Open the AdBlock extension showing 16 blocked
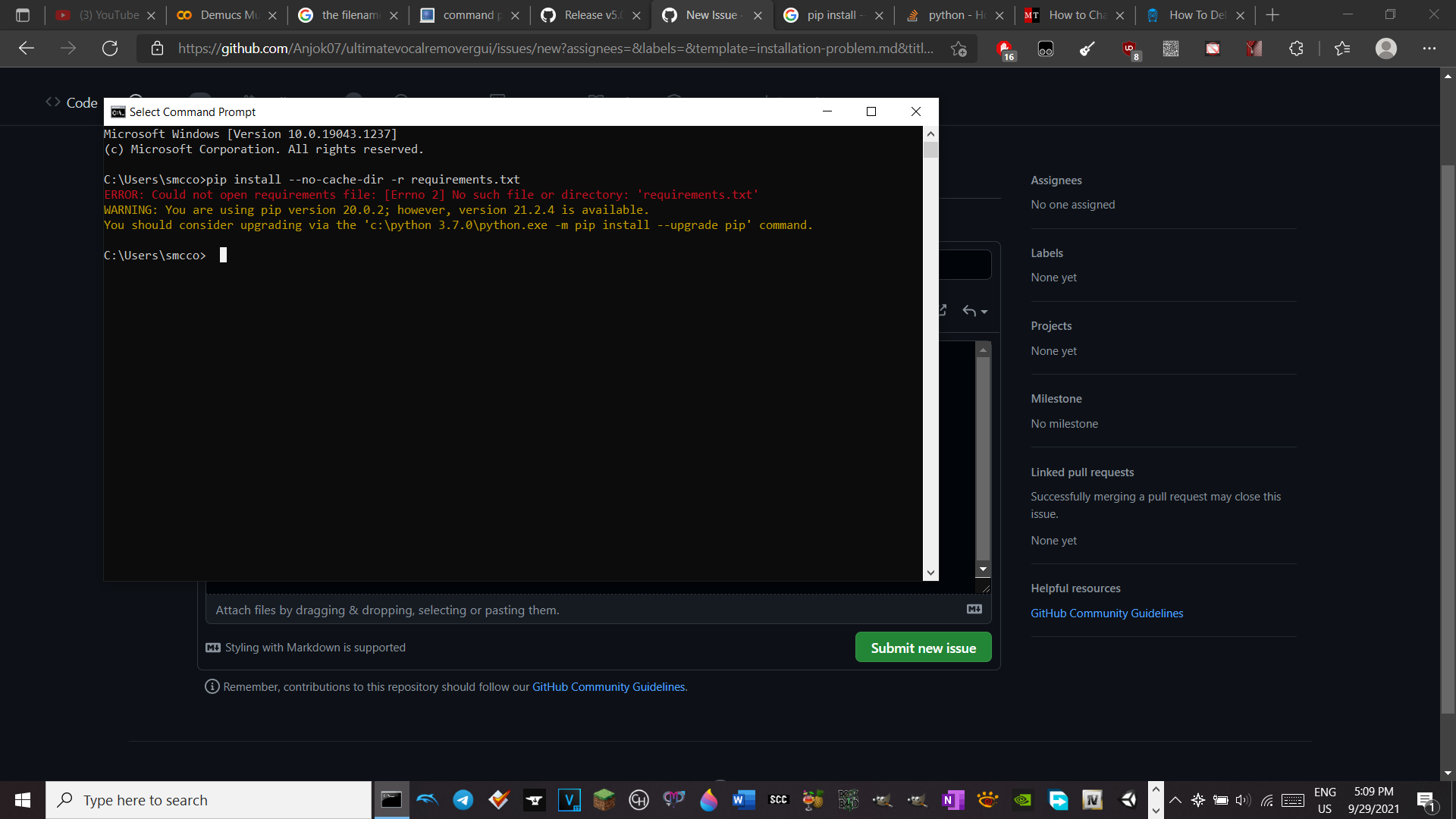This screenshot has height=819, width=1456. [1006, 49]
